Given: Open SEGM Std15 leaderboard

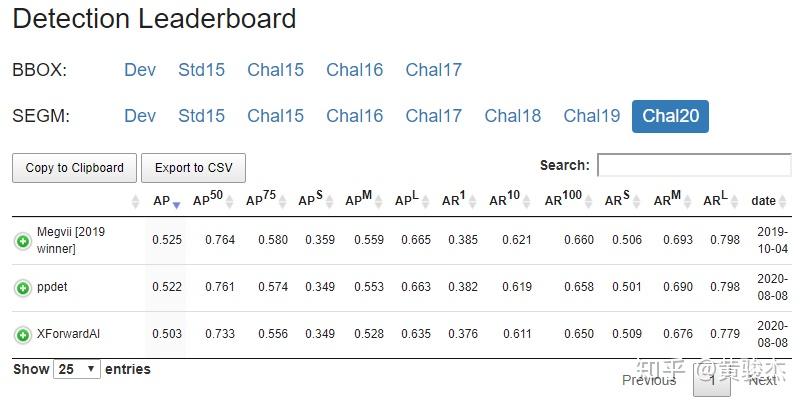Looking at the screenshot, I should tap(201, 116).
